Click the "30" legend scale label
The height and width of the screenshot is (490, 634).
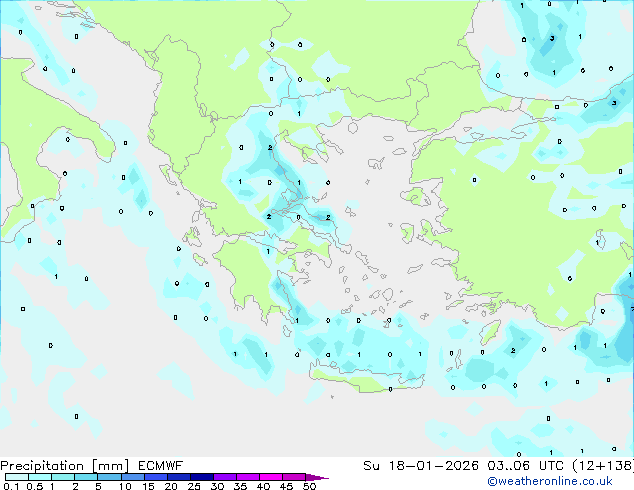[217, 486]
